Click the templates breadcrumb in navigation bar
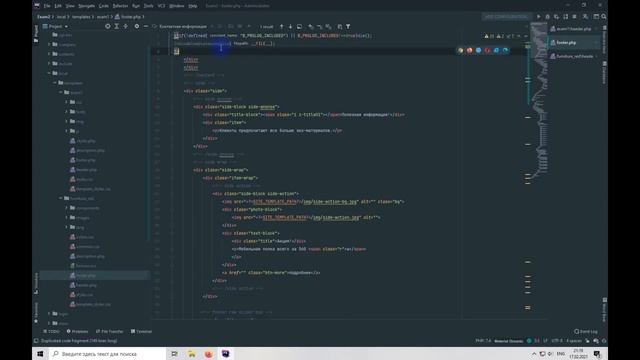Viewport: 640px width, 360px height. pyautogui.click(x=81, y=17)
